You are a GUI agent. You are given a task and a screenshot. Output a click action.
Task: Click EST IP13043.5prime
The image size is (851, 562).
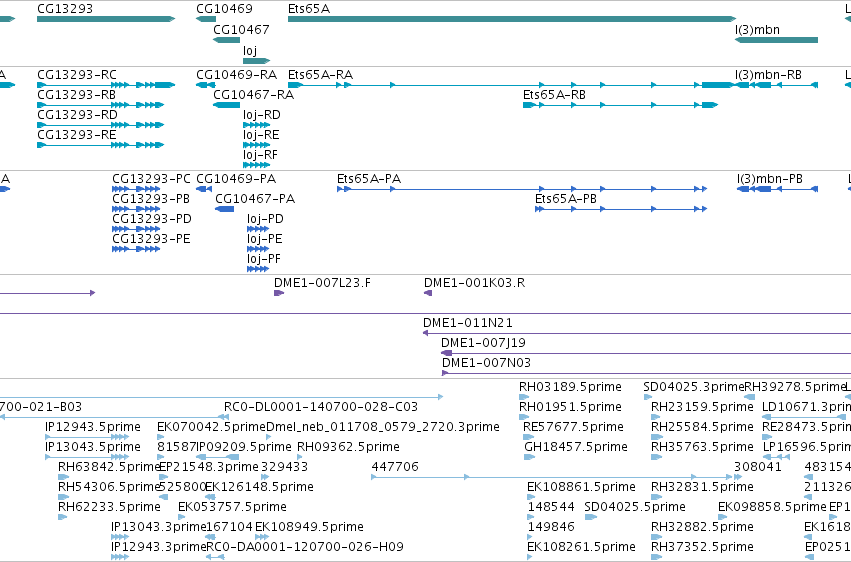coord(87,457)
